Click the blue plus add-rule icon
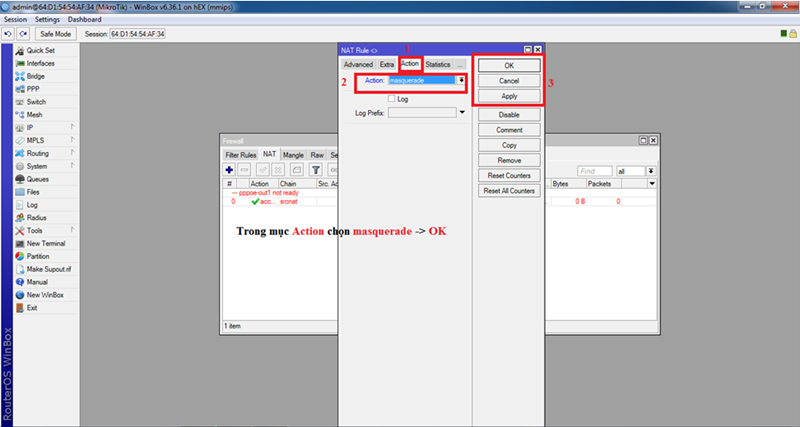 tap(230, 171)
